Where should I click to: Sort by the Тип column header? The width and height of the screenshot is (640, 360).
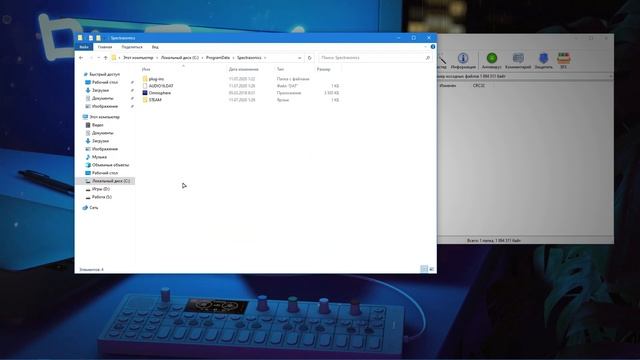(x=280, y=69)
